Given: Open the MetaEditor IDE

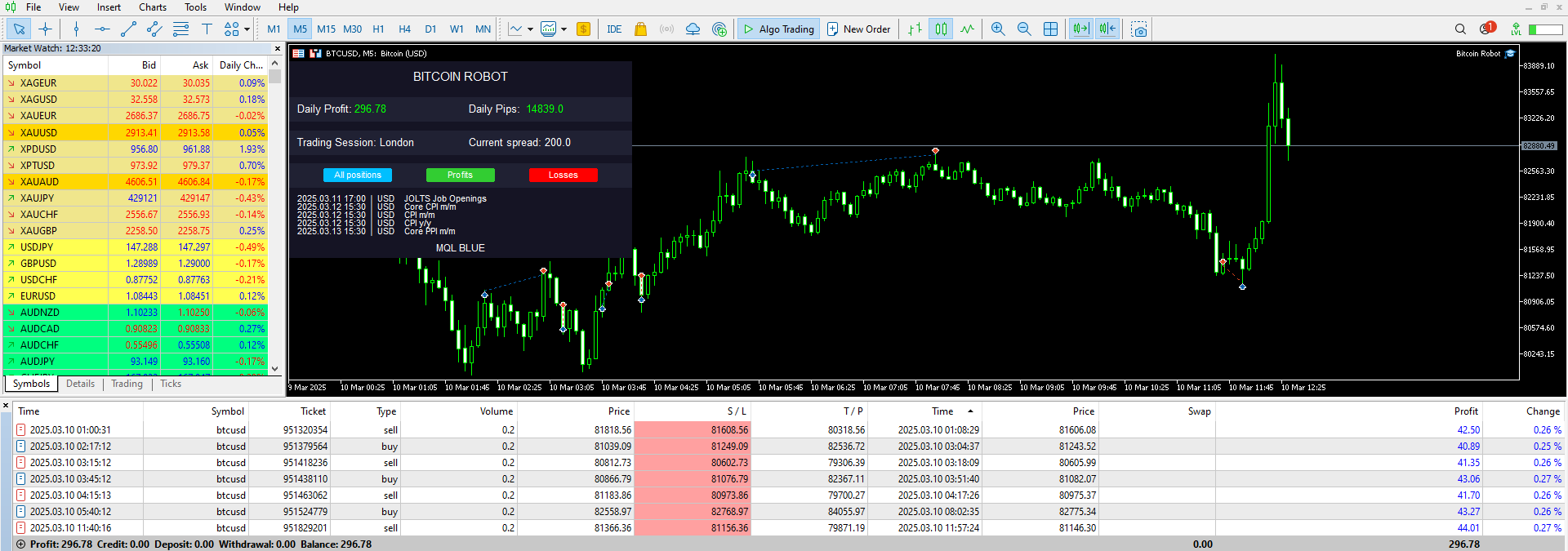Looking at the screenshot, I should pyautogui.click(x=614, y=29).
